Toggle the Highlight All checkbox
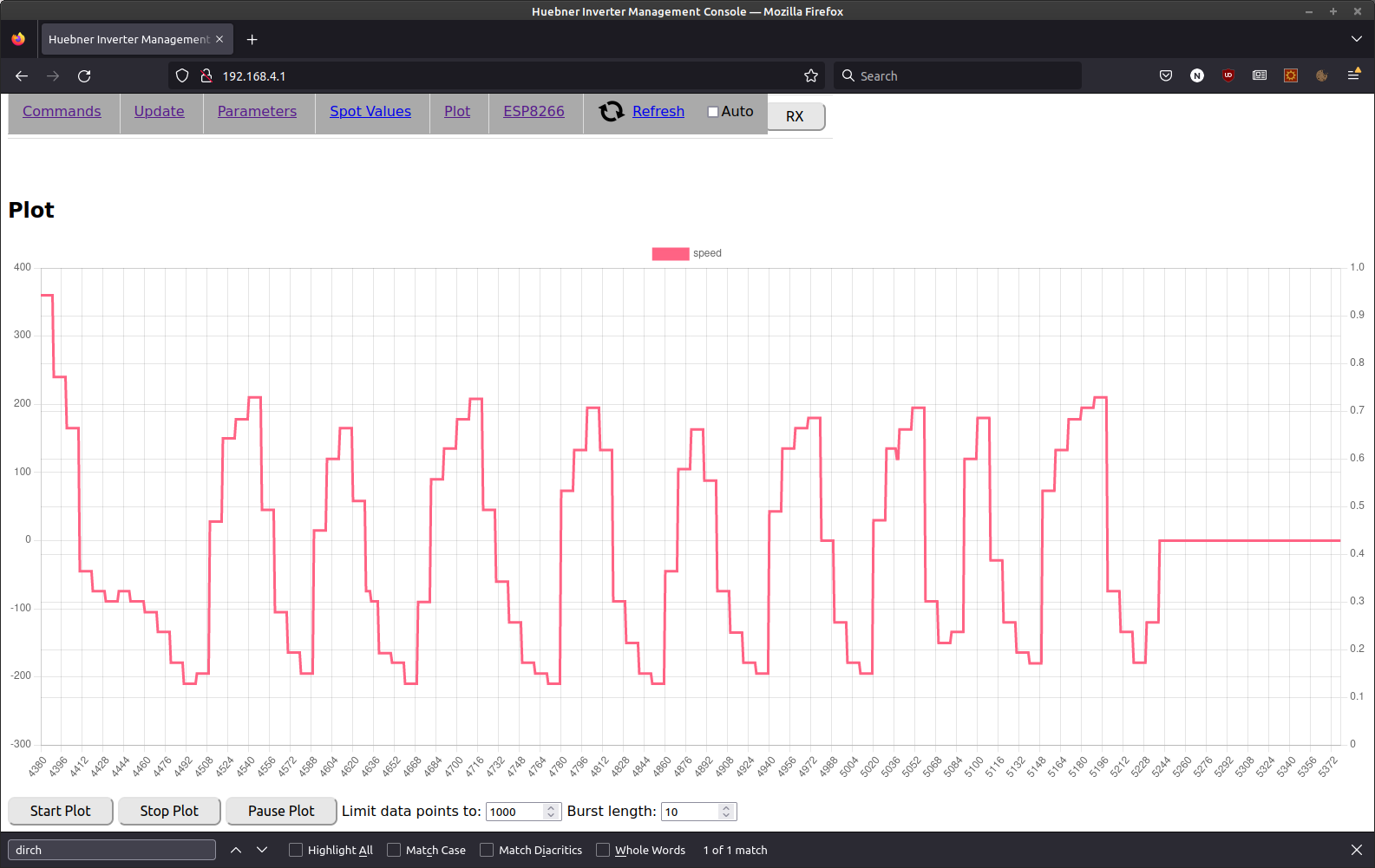The image size is (1375, 868). (296, 850)
